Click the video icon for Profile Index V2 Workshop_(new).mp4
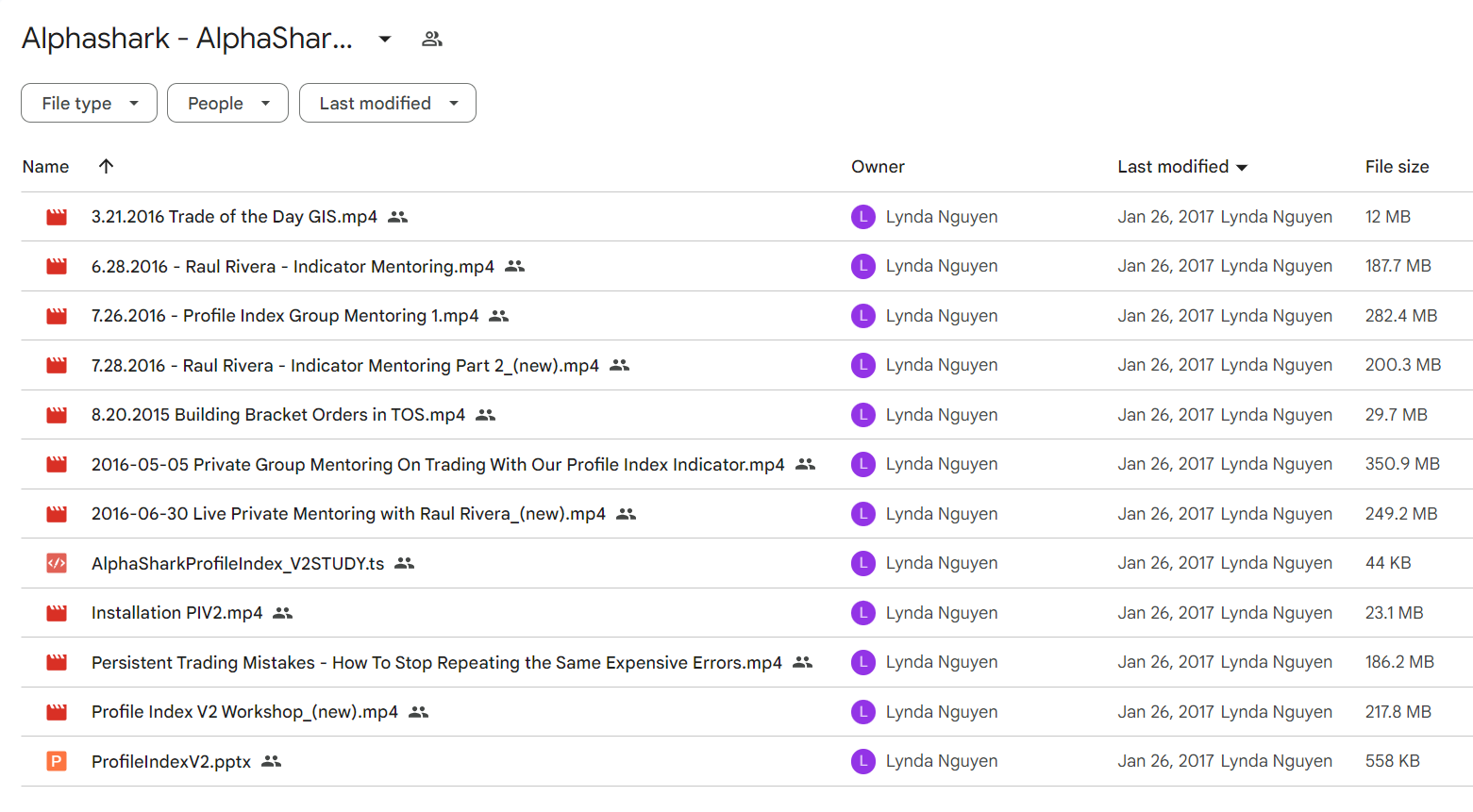This screenshot has width=1473, height=812. 57,712
